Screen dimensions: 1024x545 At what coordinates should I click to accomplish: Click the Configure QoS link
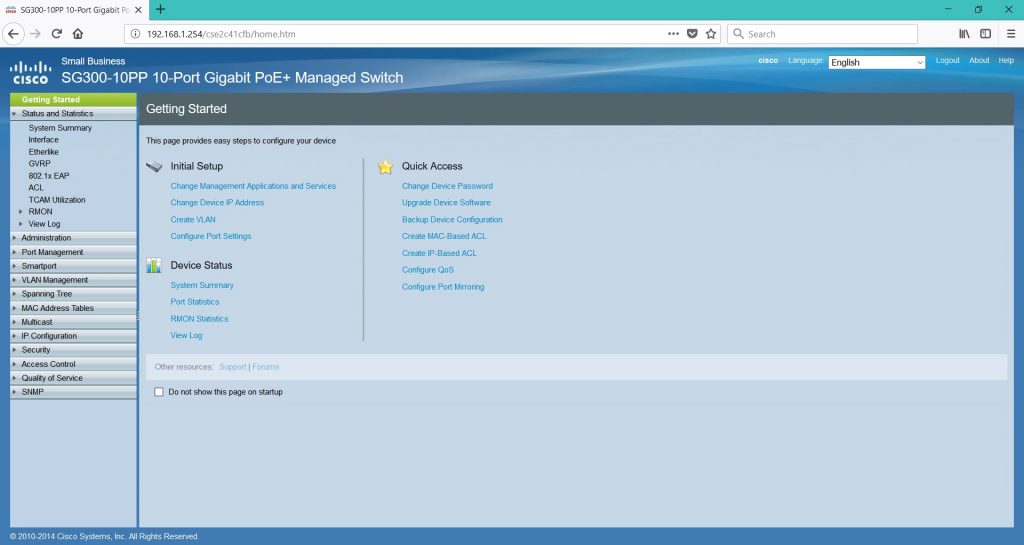point(428,270)
